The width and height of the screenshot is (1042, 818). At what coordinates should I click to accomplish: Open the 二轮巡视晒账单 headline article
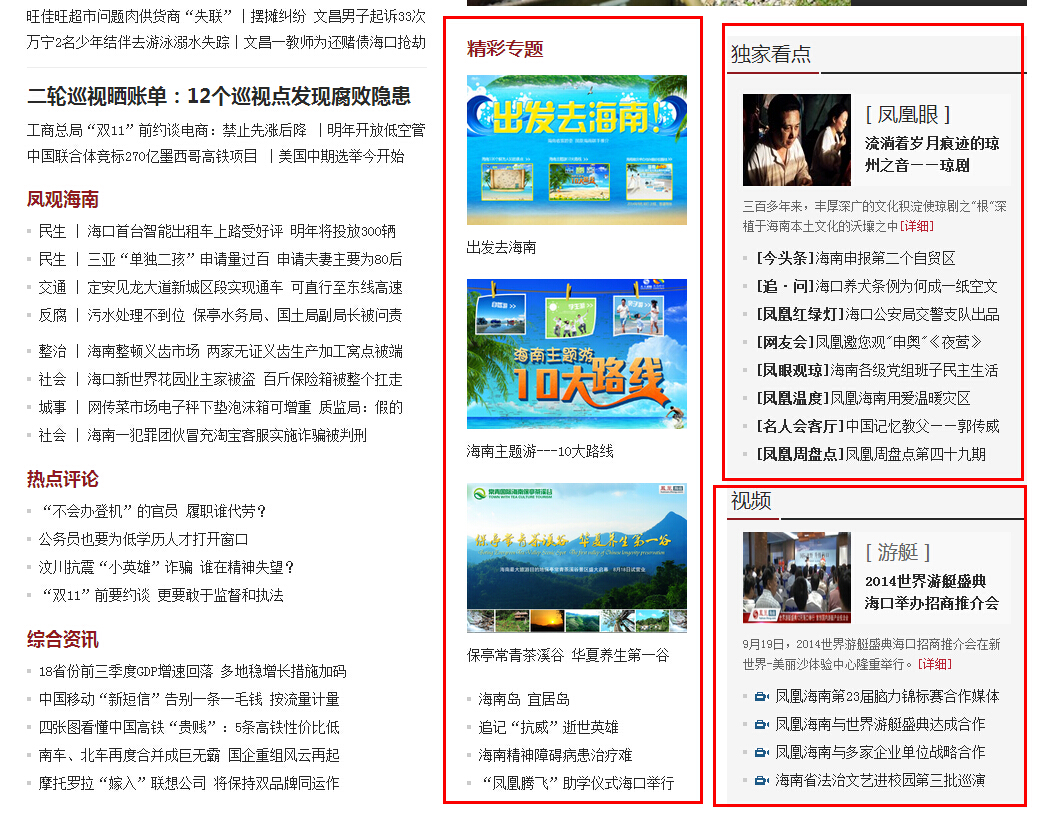tap(218, 96)
